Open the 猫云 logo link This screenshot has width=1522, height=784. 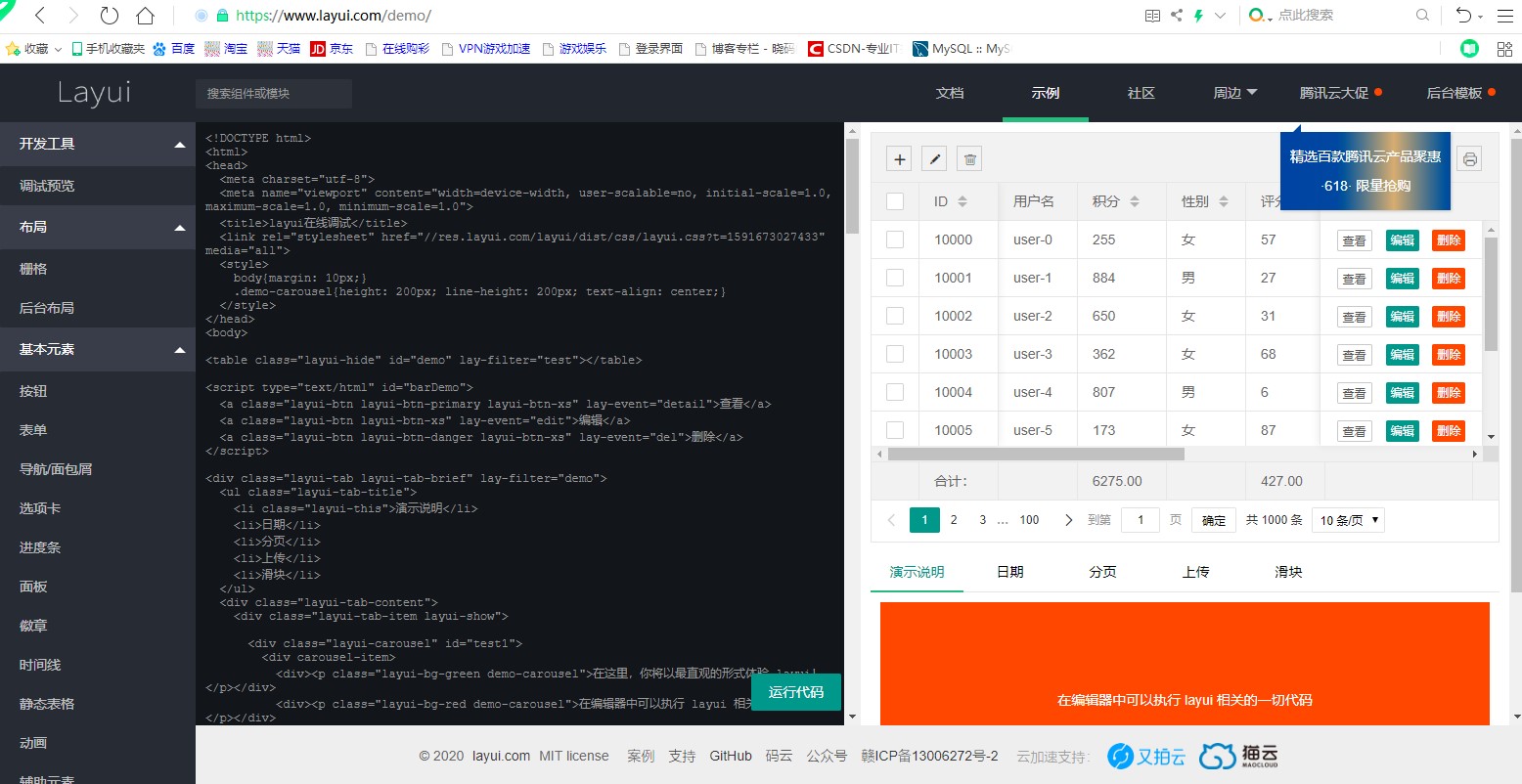pyautogui.click(x=1238, y=756)
